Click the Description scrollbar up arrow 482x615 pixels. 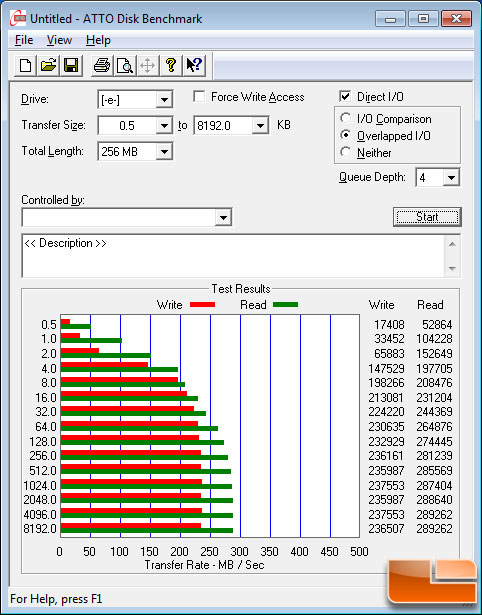[x=452, y=244]
